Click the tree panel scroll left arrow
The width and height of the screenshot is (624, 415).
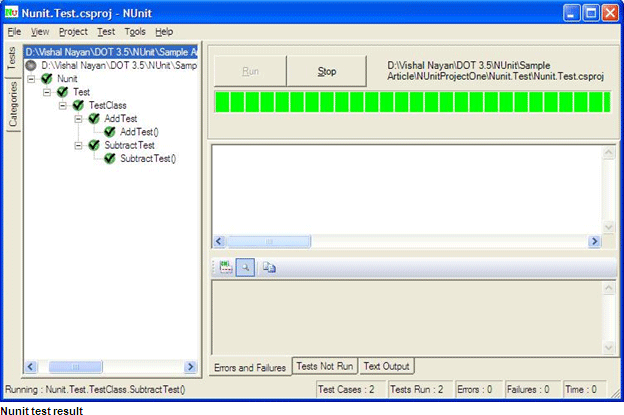(31, 367)
